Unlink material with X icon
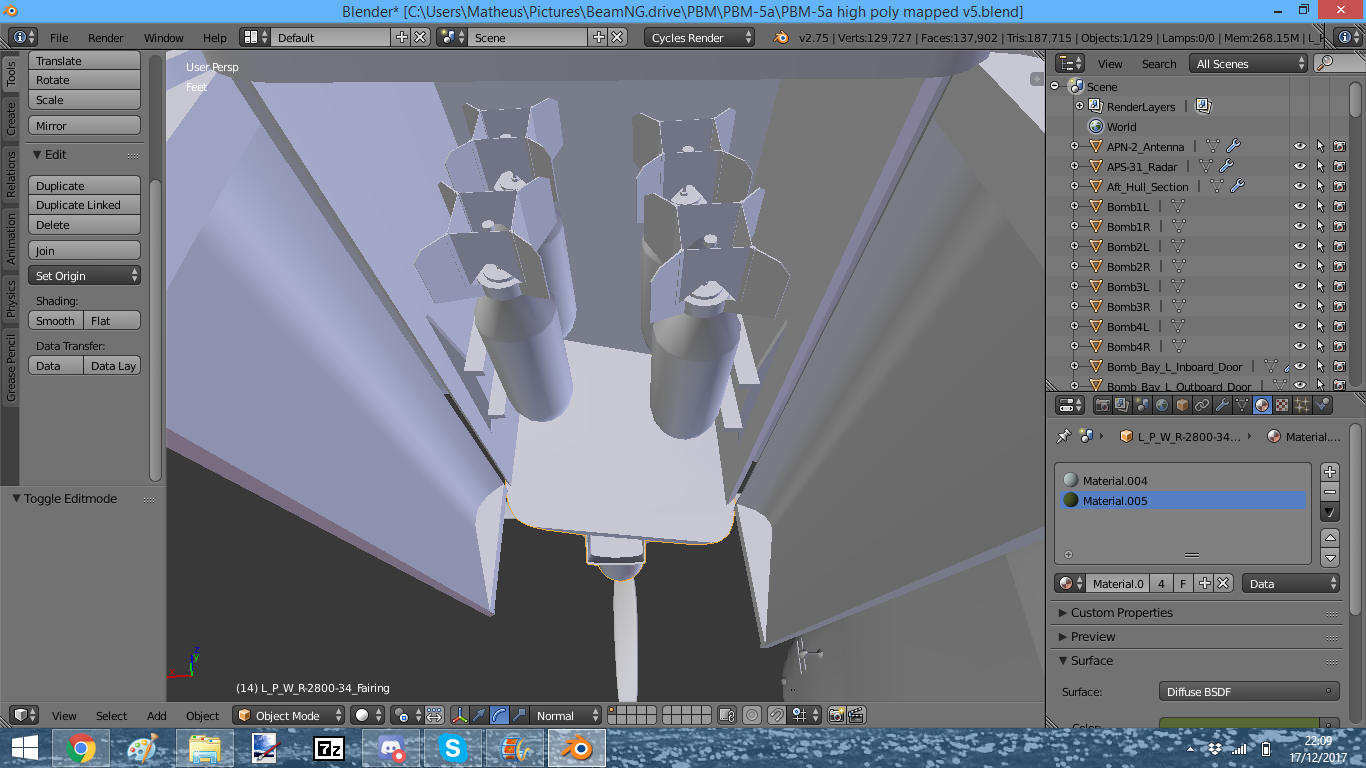Viewport: 1366px width, 768px height. click(x=1223, y=583)
